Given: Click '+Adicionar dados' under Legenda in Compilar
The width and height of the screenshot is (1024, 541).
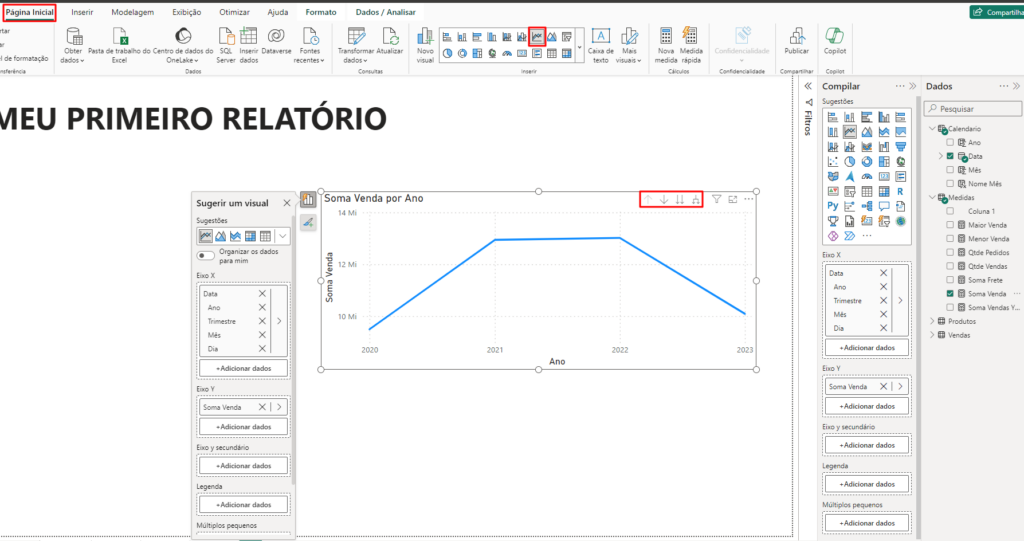Looking at the screenshot, I should pos(866,484).
